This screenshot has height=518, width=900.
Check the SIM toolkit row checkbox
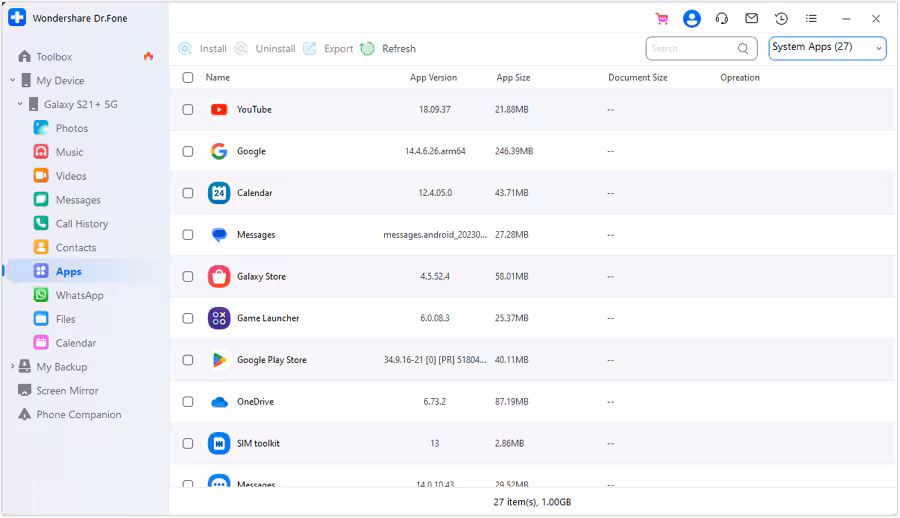click(x=188, y=443)
